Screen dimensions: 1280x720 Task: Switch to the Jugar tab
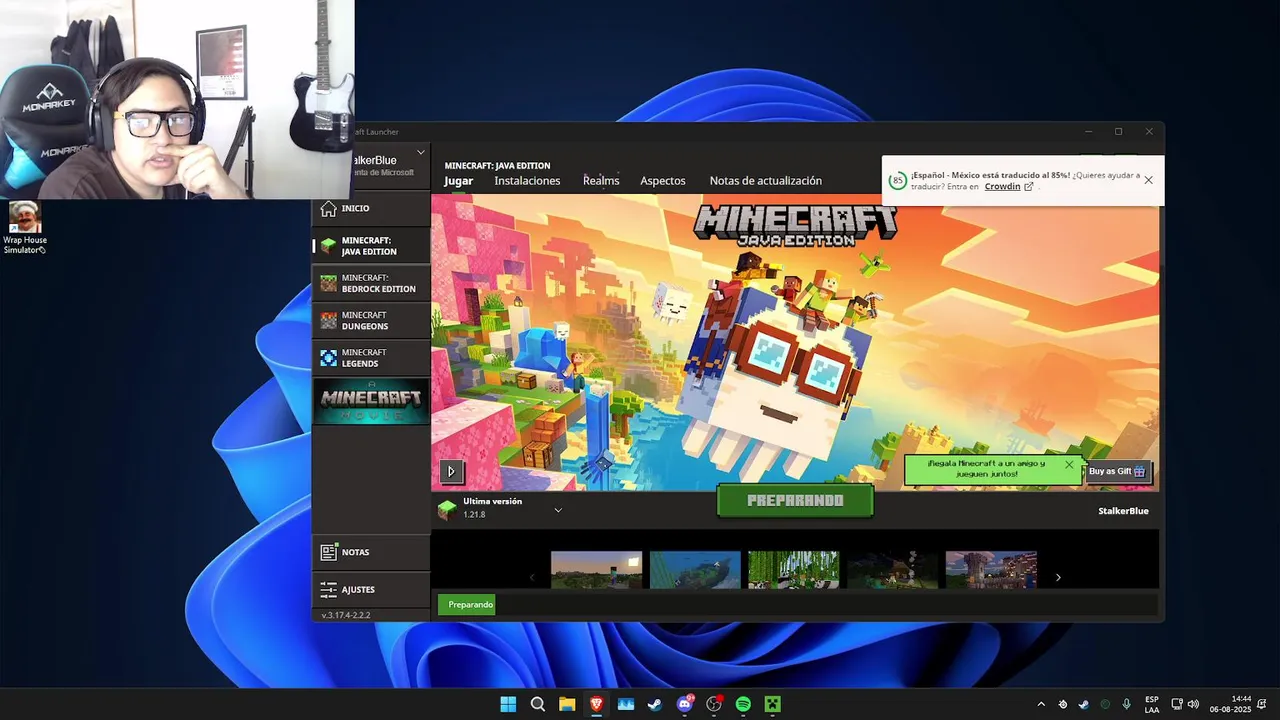click(x=458, y=181)
